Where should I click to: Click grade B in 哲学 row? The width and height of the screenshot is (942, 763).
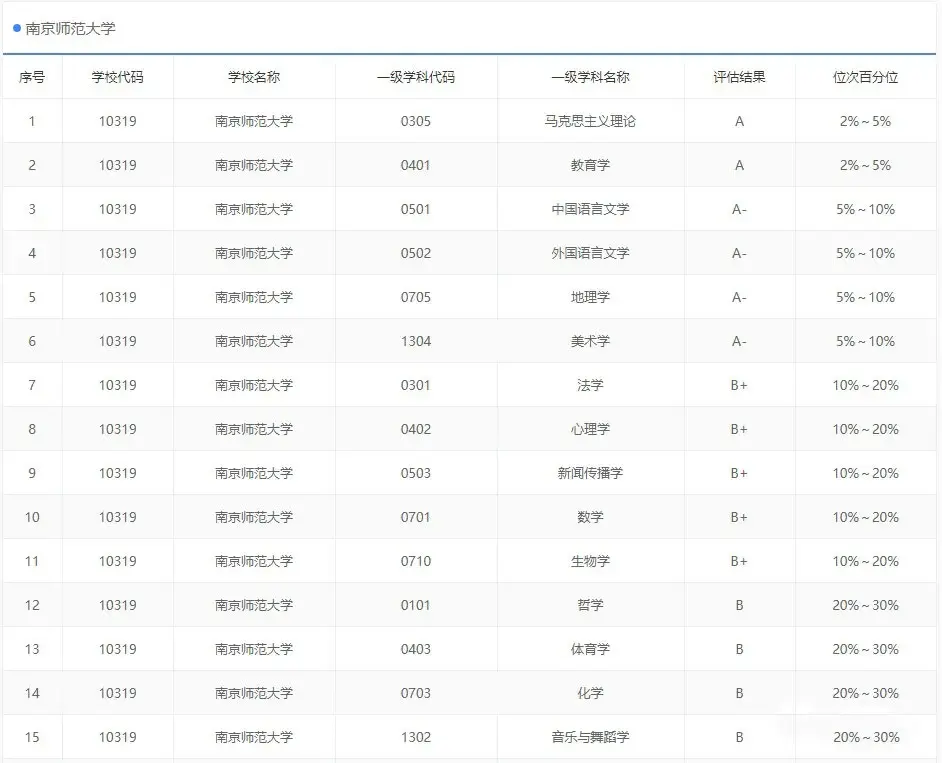(740, 605)
